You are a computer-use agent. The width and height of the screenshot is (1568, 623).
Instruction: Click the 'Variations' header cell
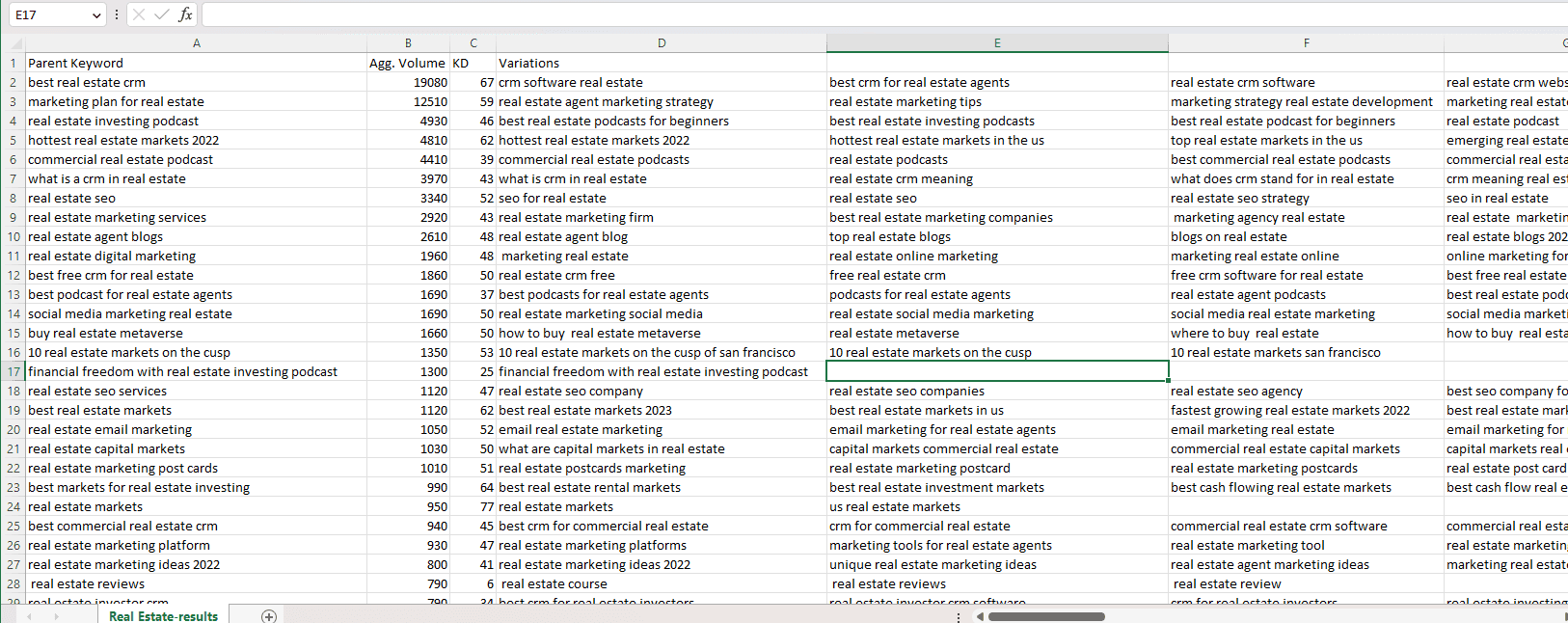[662, 63]
